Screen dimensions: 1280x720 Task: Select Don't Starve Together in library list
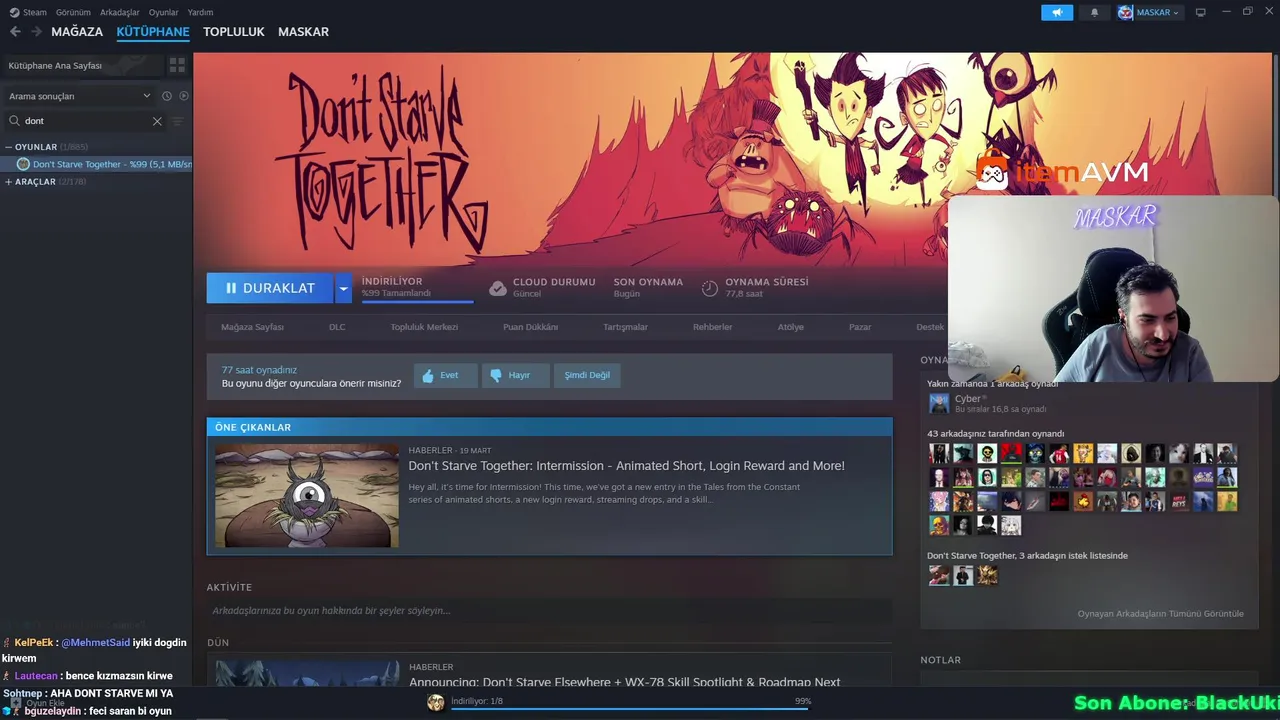click(104, 164)
